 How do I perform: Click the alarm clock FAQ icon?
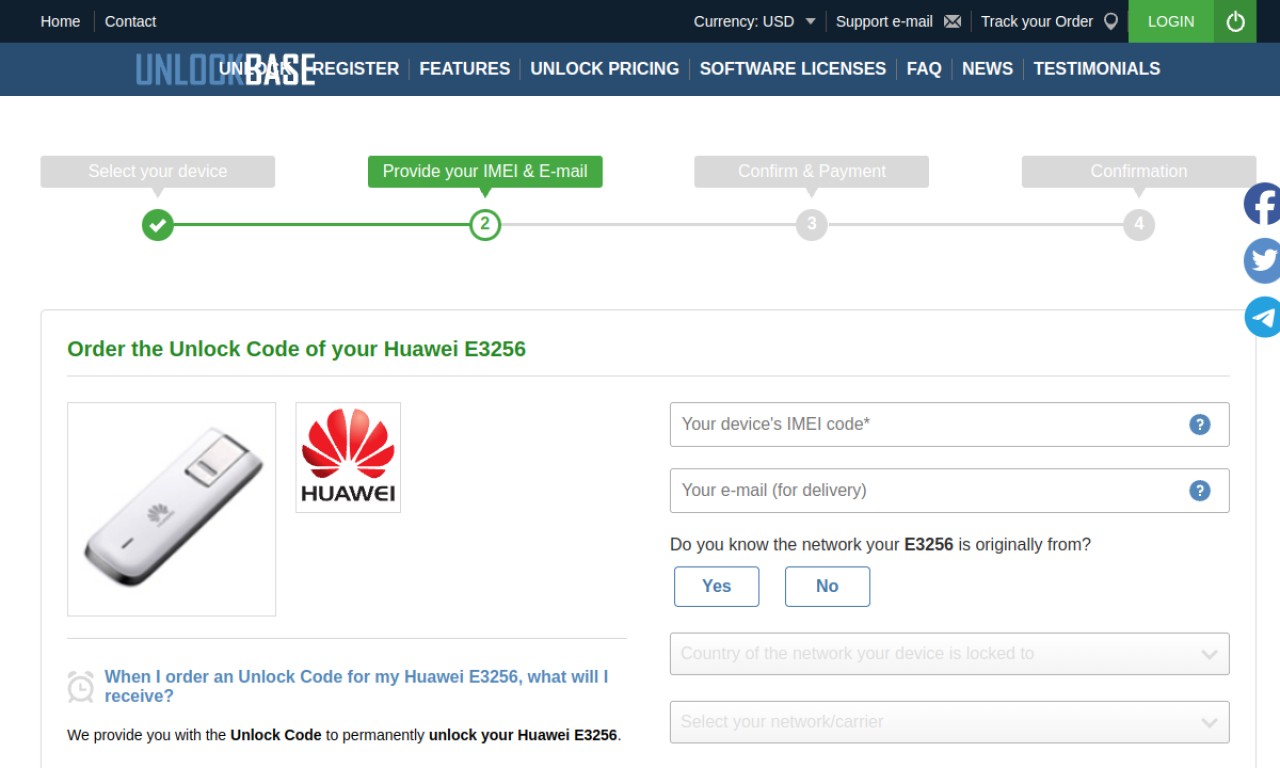click(81, 687)
